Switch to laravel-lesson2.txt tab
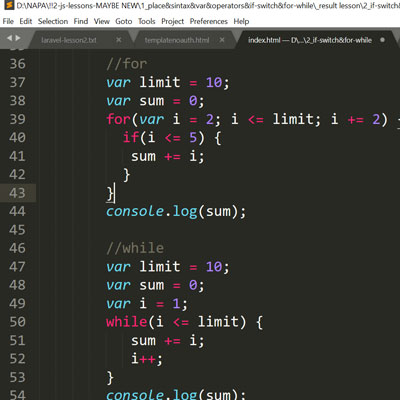Screen dimensions: 400x400 (69, 40)
